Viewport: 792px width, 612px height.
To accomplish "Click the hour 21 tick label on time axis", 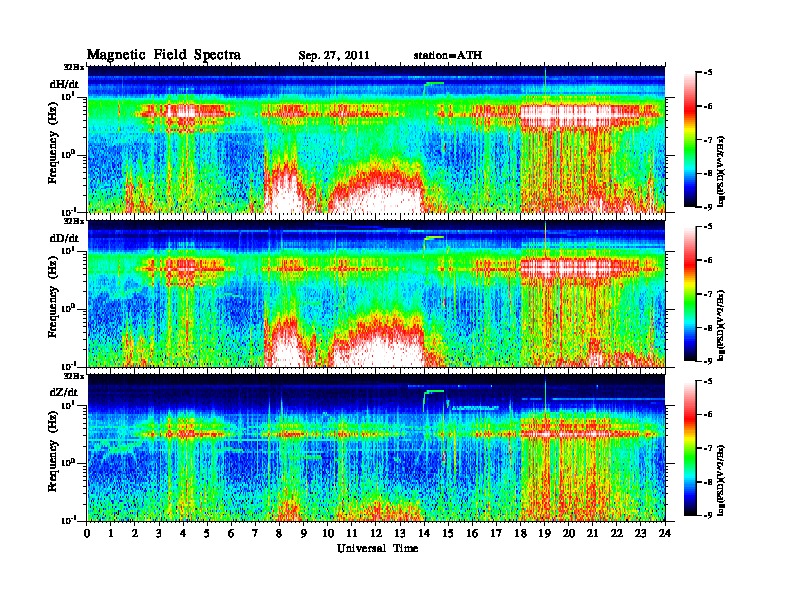I will click(x=592, y=533).
